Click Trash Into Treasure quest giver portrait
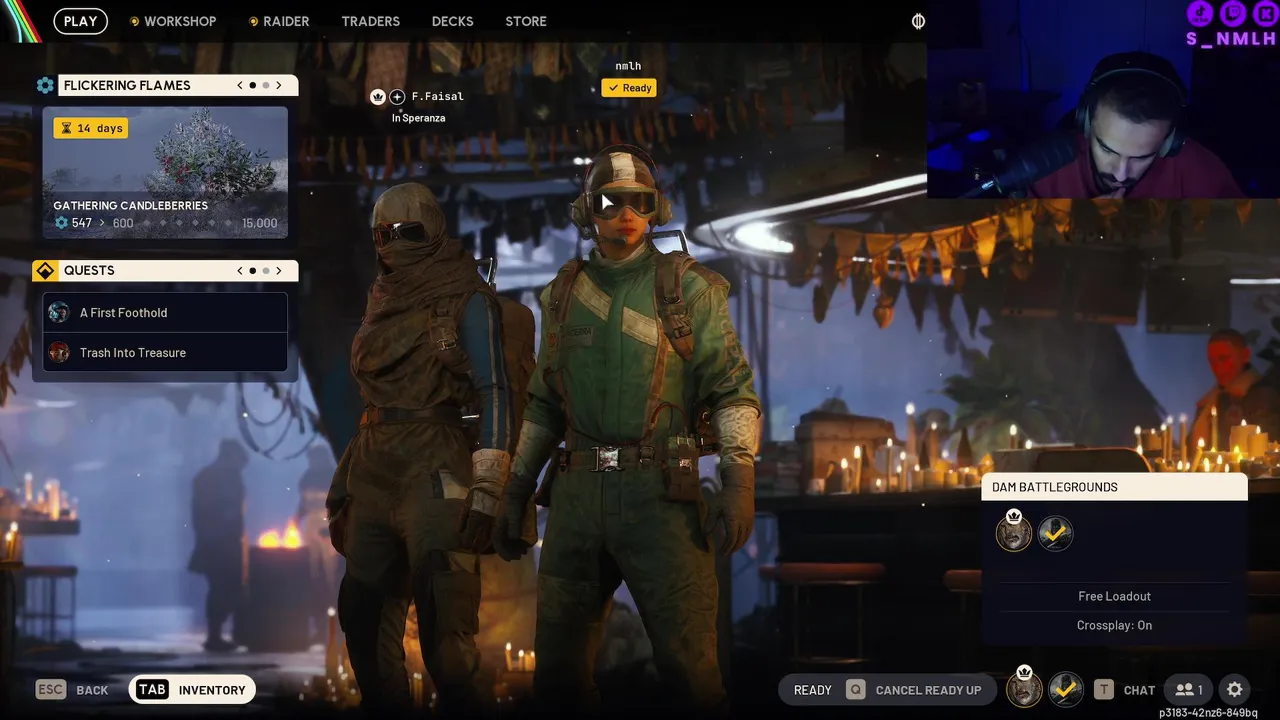Screen dimensions: 1280x720 pyautogui.click(x=59, y=352)
